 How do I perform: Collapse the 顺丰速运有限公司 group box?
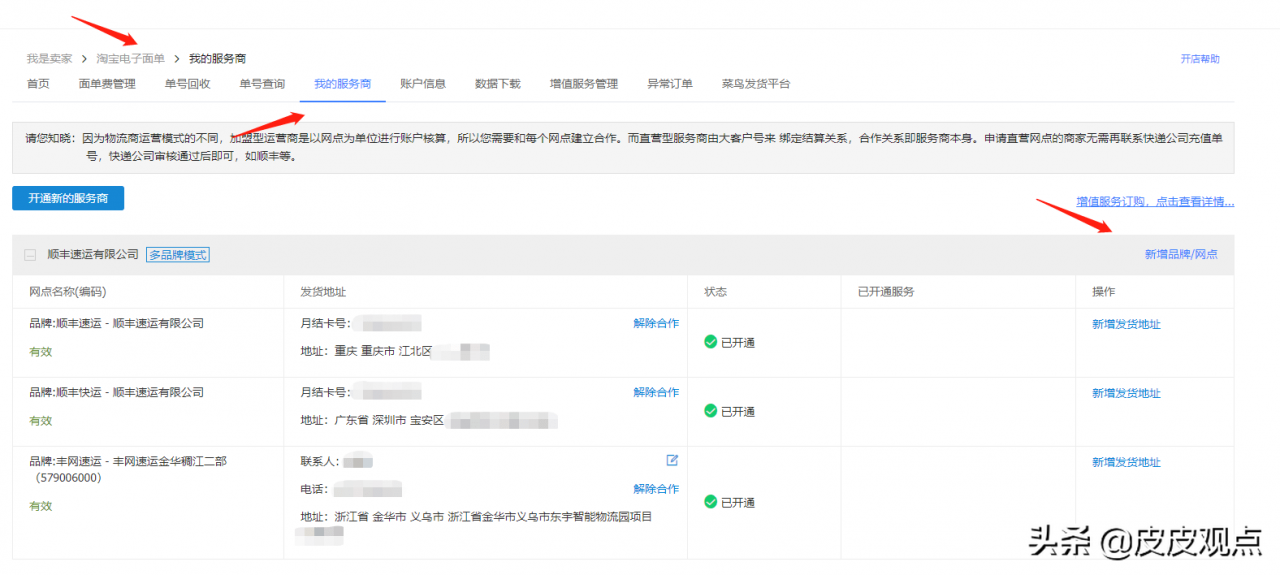(x=30, y=255)
